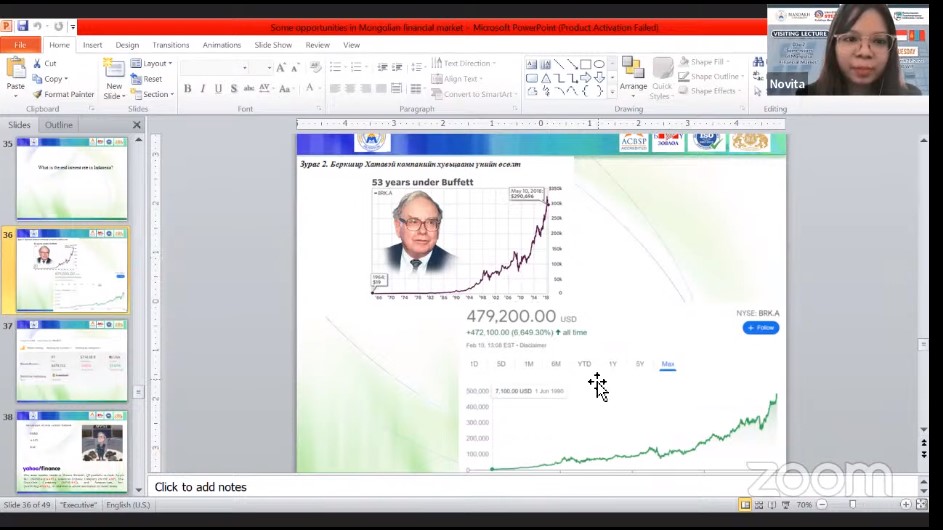
Task: Open the Design ribbon tab
Action: point(127,45)
